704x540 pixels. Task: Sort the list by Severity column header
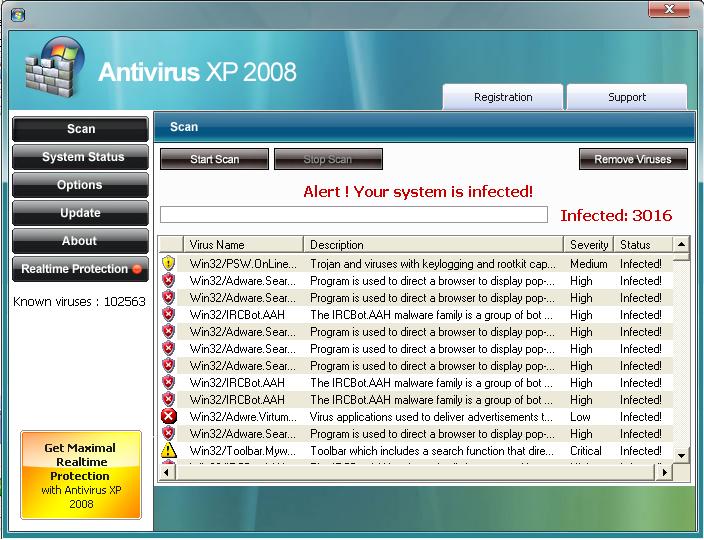pyautogui.click(x=589, y=245)
